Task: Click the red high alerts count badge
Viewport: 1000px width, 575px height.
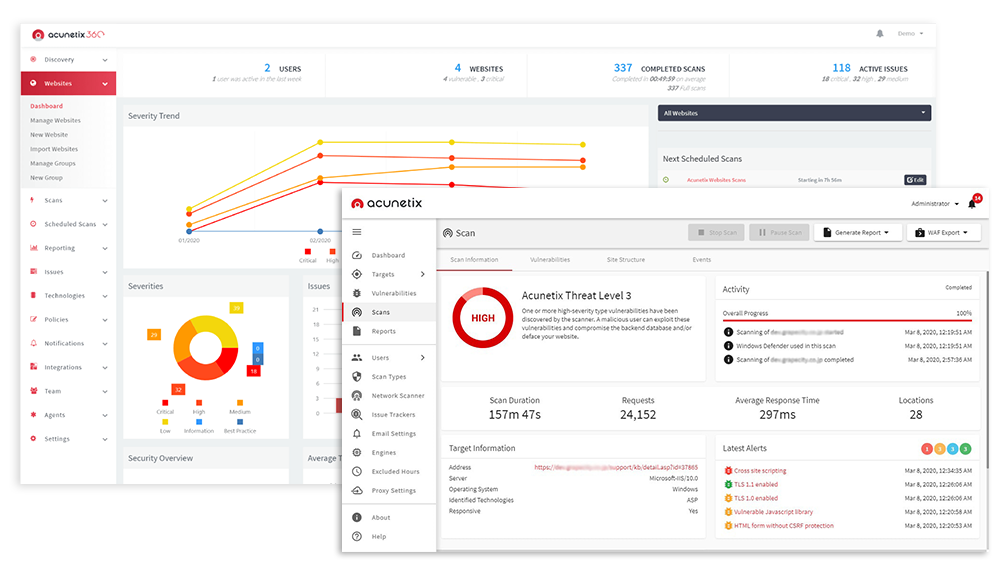Action: click(x=927, y=449)
